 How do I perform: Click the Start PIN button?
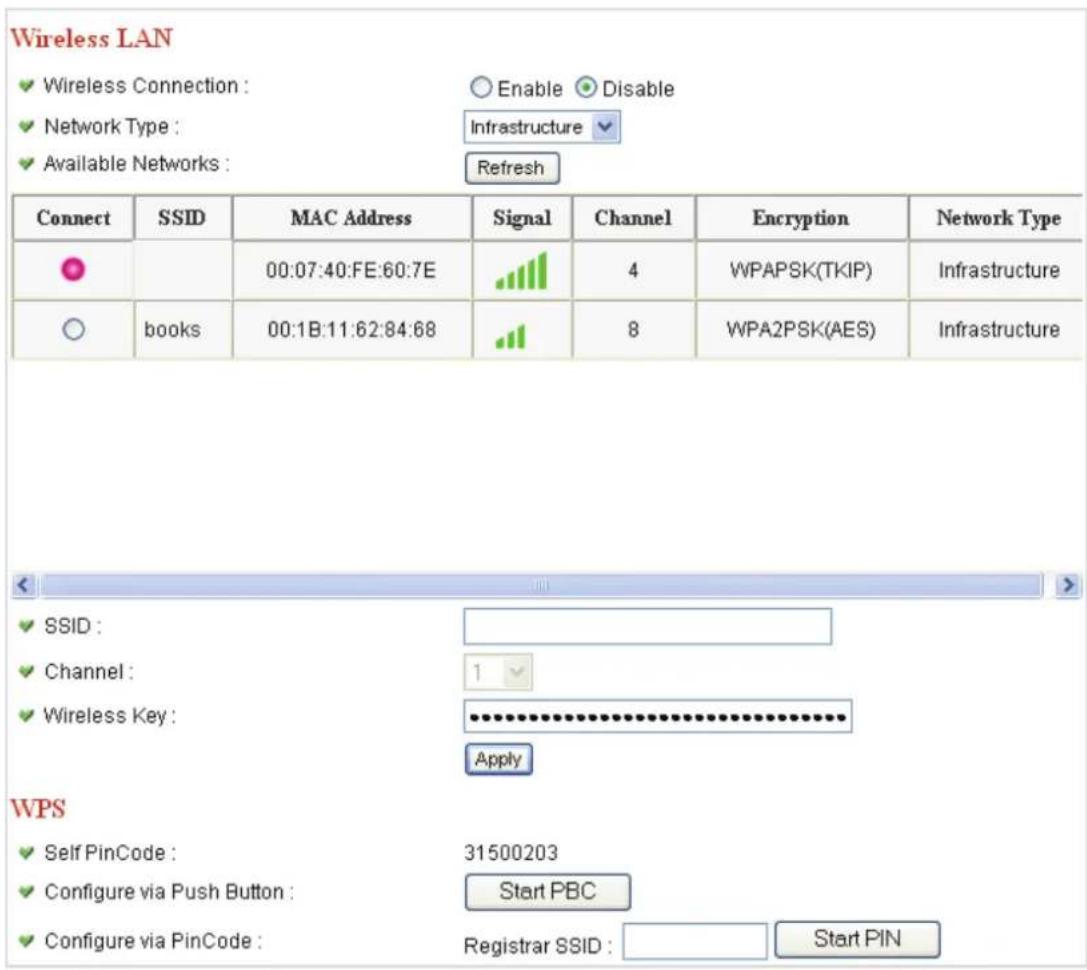coord(857,939)
